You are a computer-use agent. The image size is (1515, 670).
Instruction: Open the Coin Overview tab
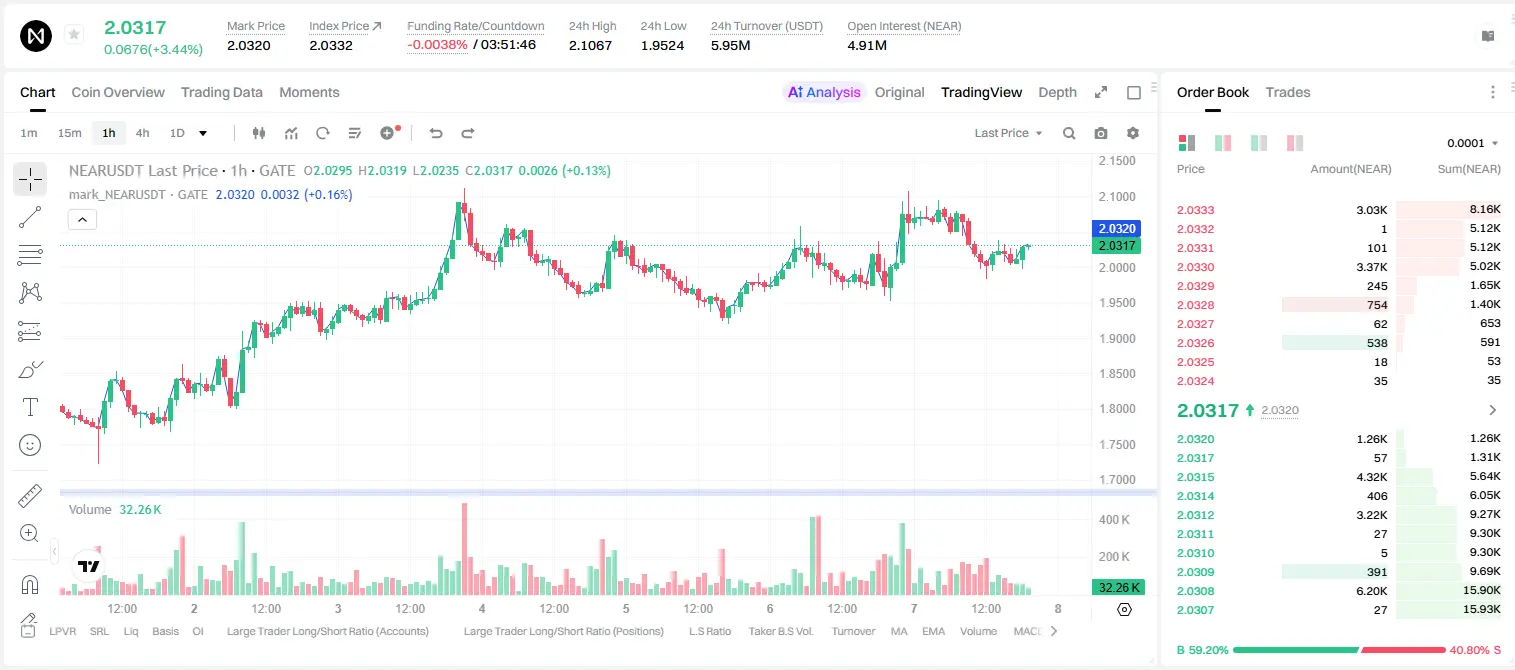point(118,92)
